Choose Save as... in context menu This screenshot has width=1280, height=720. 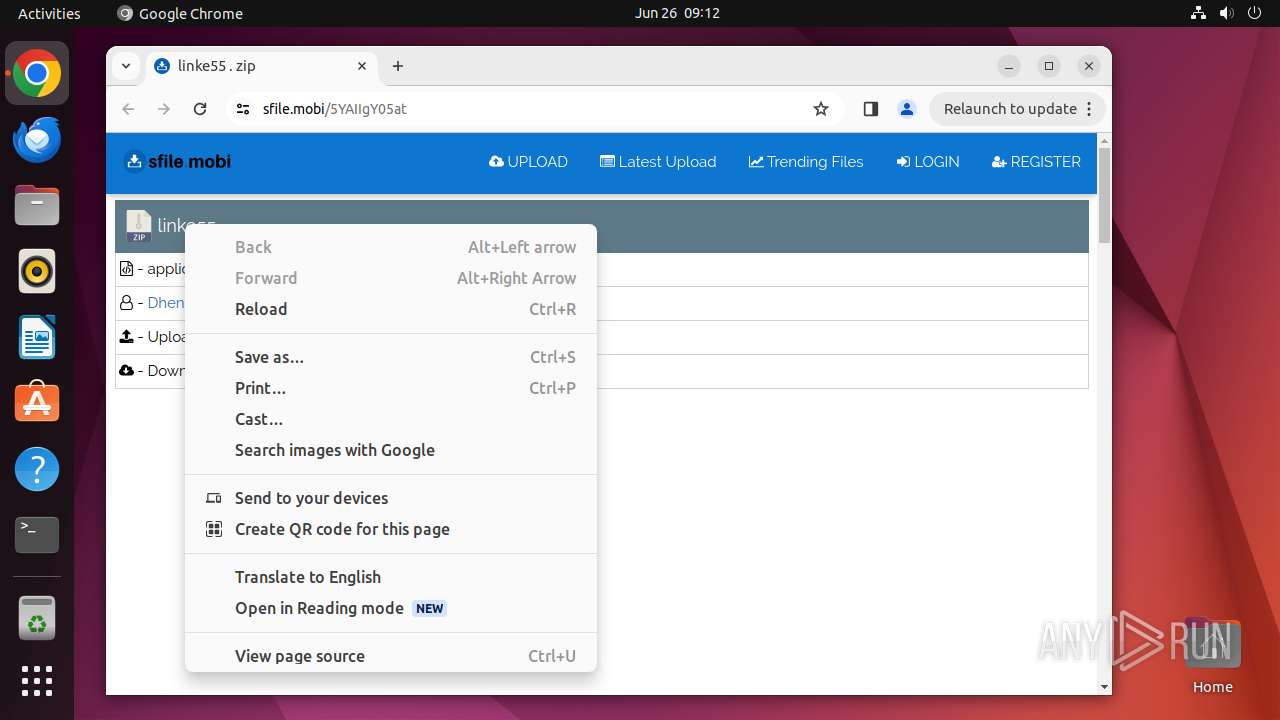click(391, 357)
